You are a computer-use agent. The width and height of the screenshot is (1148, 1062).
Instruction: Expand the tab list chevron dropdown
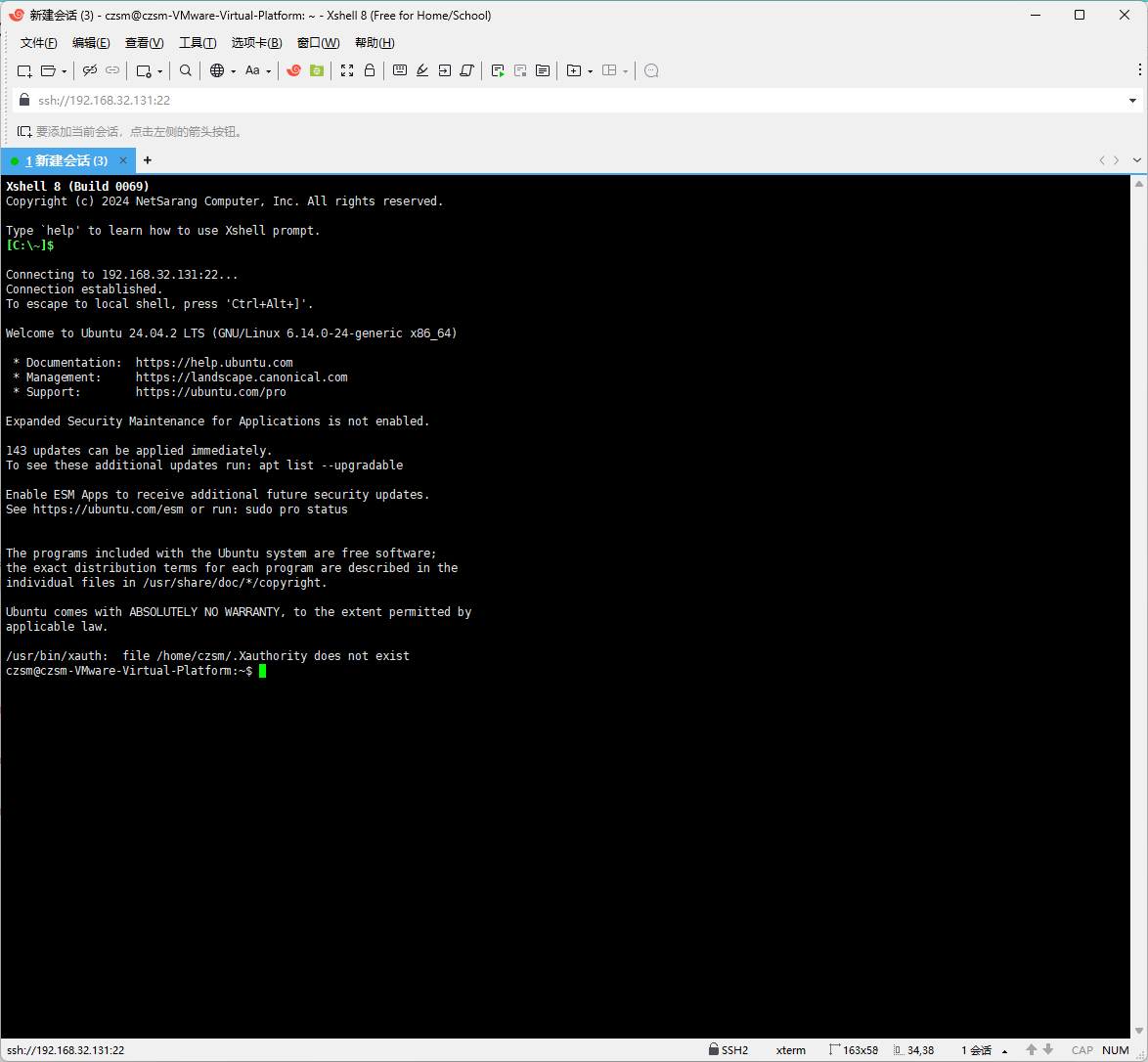pyautogui.click(x=1137, y=160)
